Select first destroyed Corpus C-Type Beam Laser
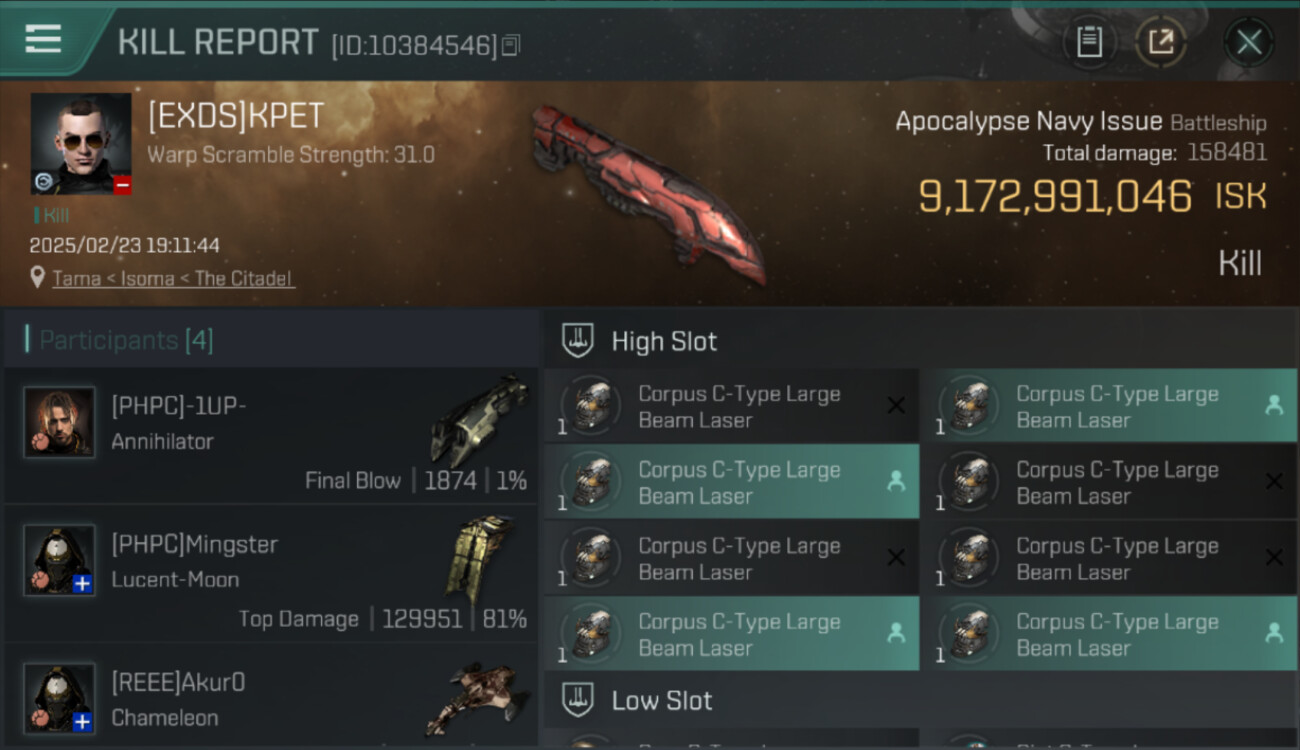Image resolution: width=1300 pixels, height=750 pixels. pos(731,407)
